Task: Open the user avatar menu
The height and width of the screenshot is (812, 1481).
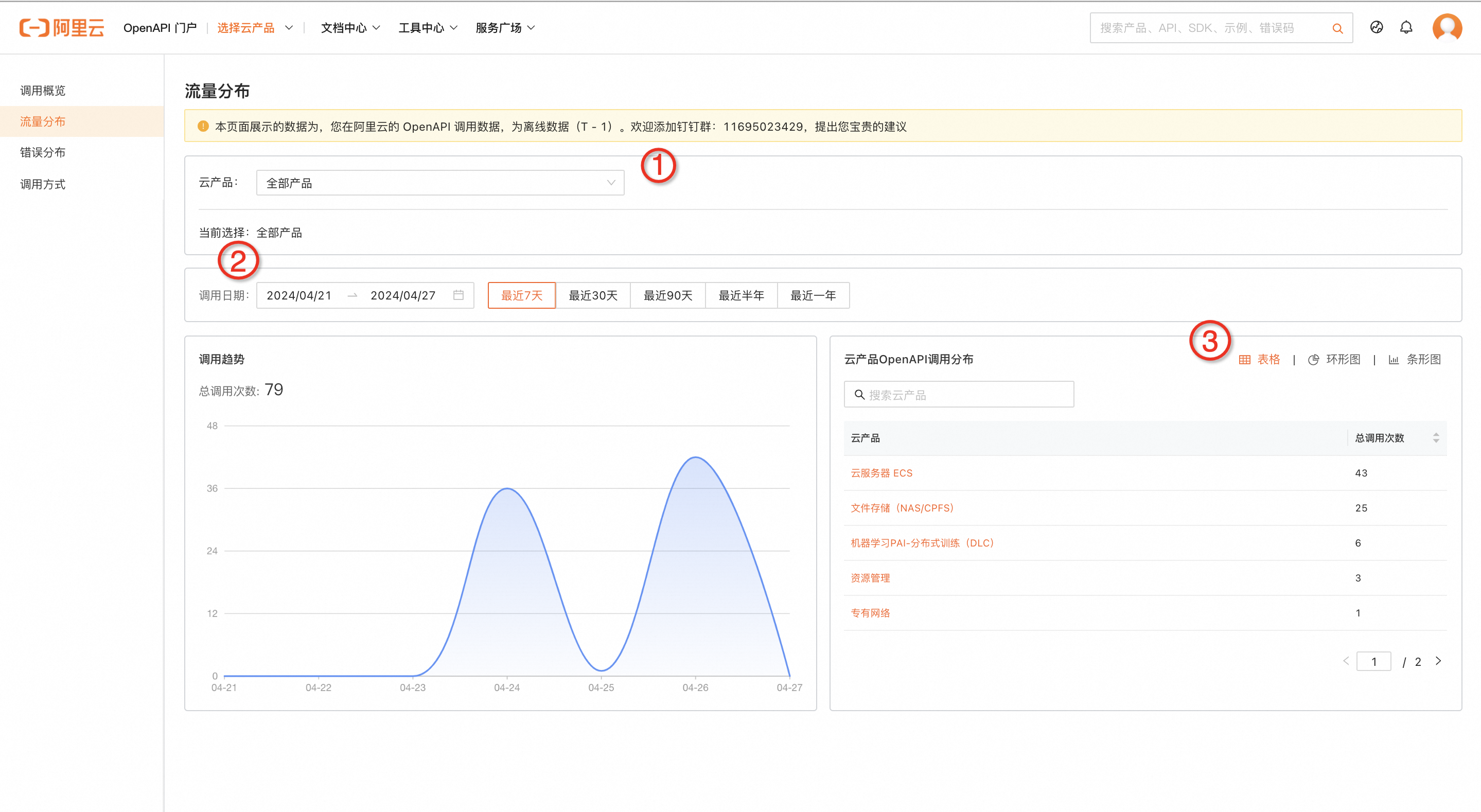Action: click(1447, 28)
